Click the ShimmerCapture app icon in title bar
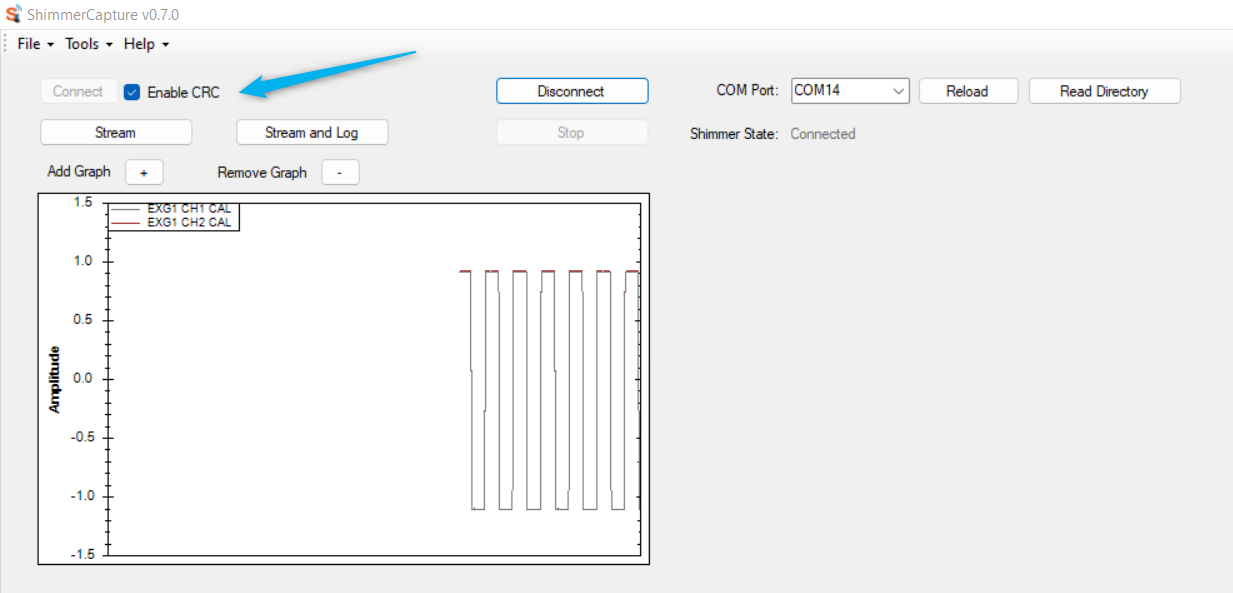Screen dimensions: 1233x593 [14, 15]
